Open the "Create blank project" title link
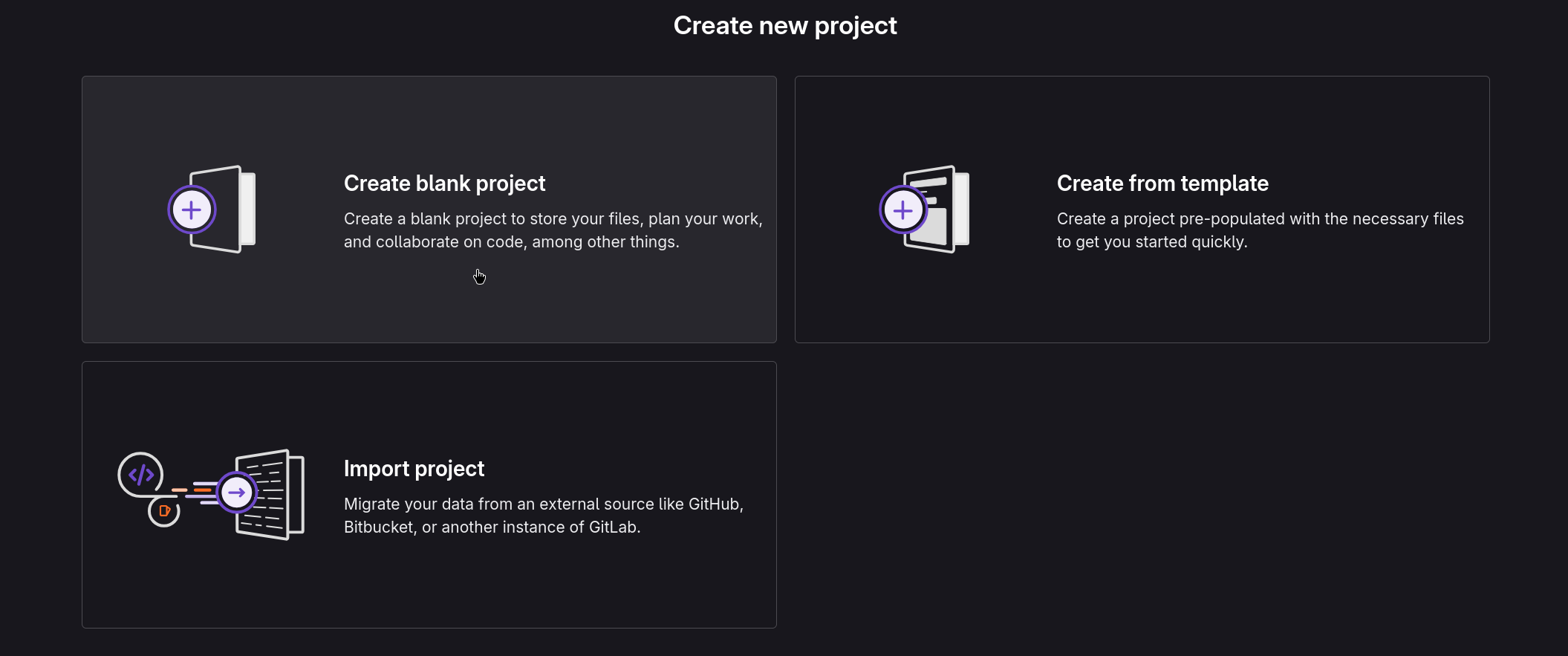The image size is (1568, 656). 444,184
